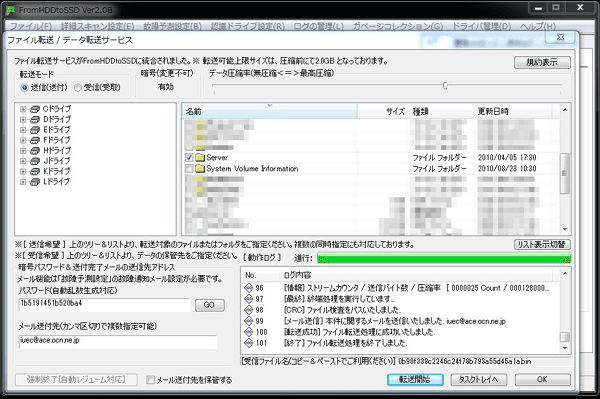Click the System Volume Information folder icon

(200, 169)
